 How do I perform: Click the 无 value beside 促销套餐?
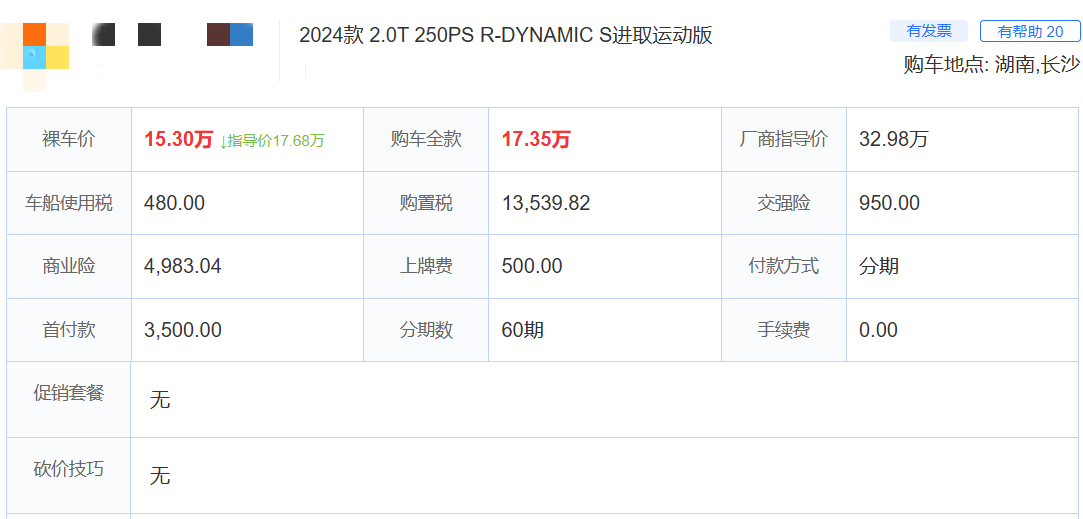pyautogui.click(x=160, y=400)
